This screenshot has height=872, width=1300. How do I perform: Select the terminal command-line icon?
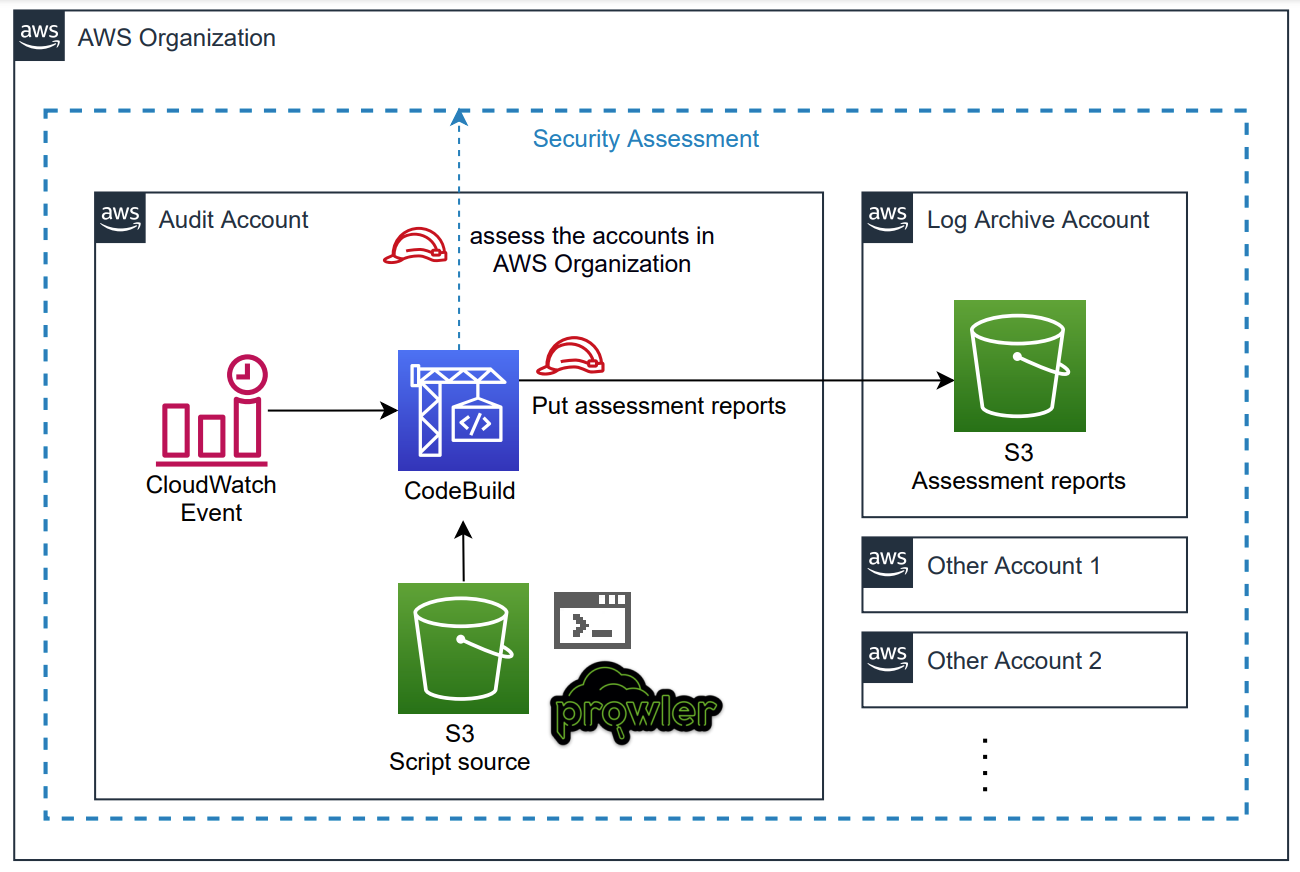(x=593, y=621)
